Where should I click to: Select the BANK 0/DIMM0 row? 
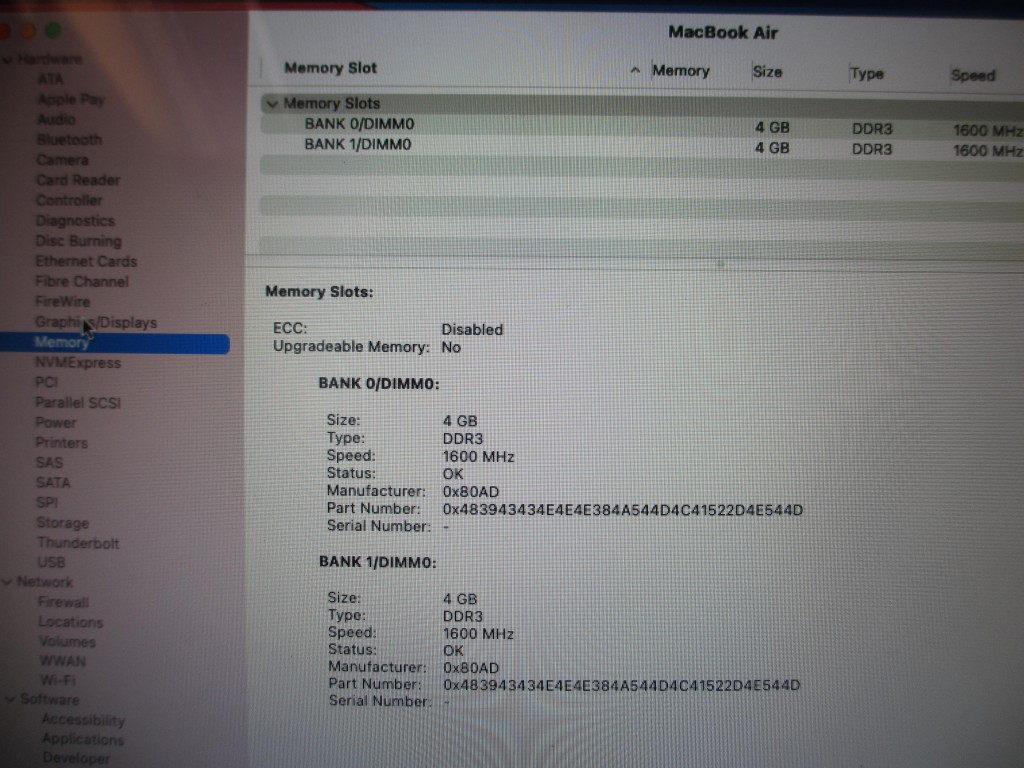click(x=642, y=125)
